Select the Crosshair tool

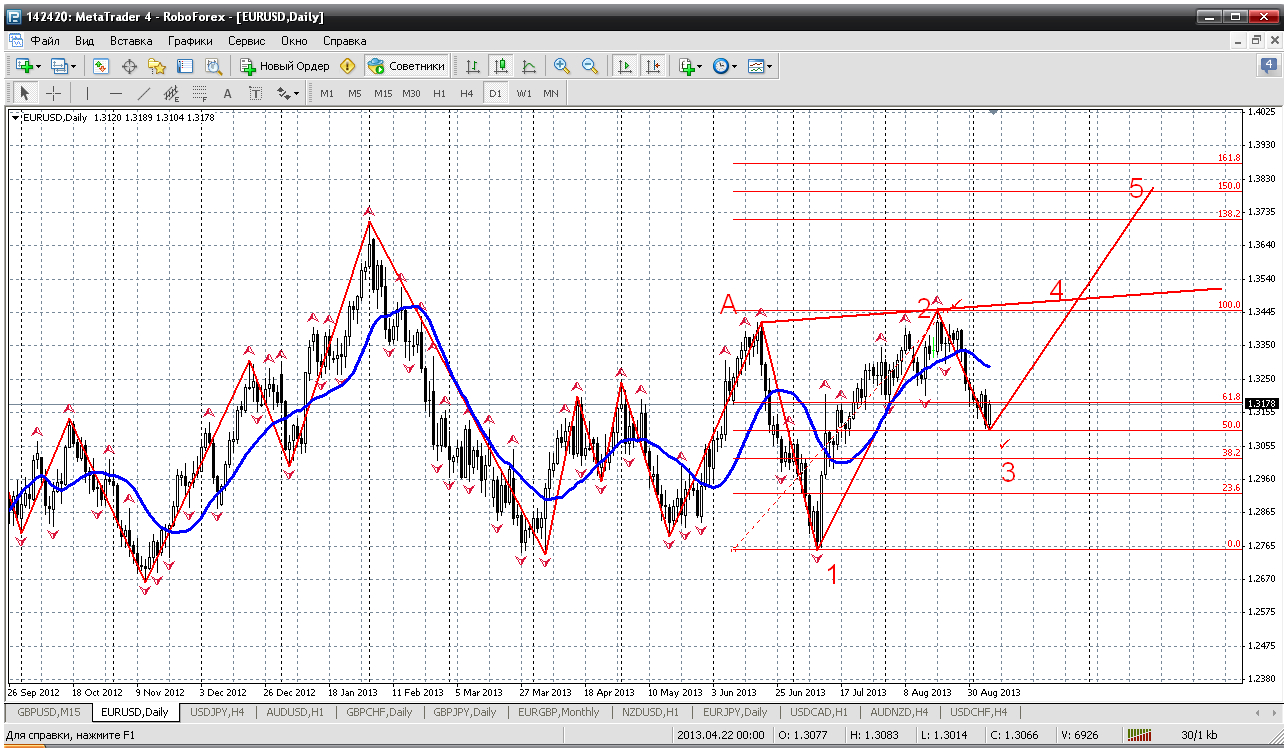pyautogui.click(x=53, y=93)
